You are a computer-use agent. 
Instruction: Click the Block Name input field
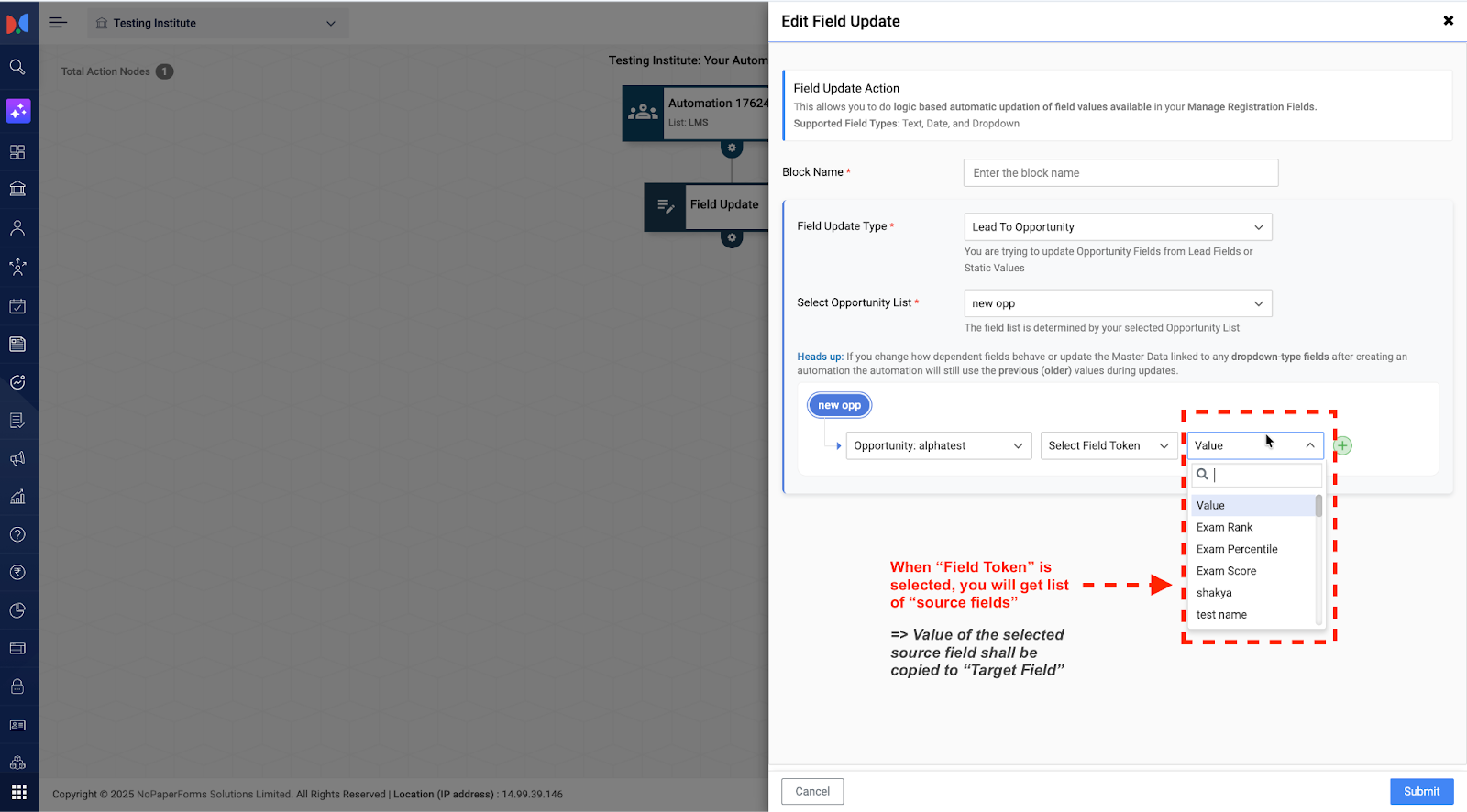(1120, 173)
